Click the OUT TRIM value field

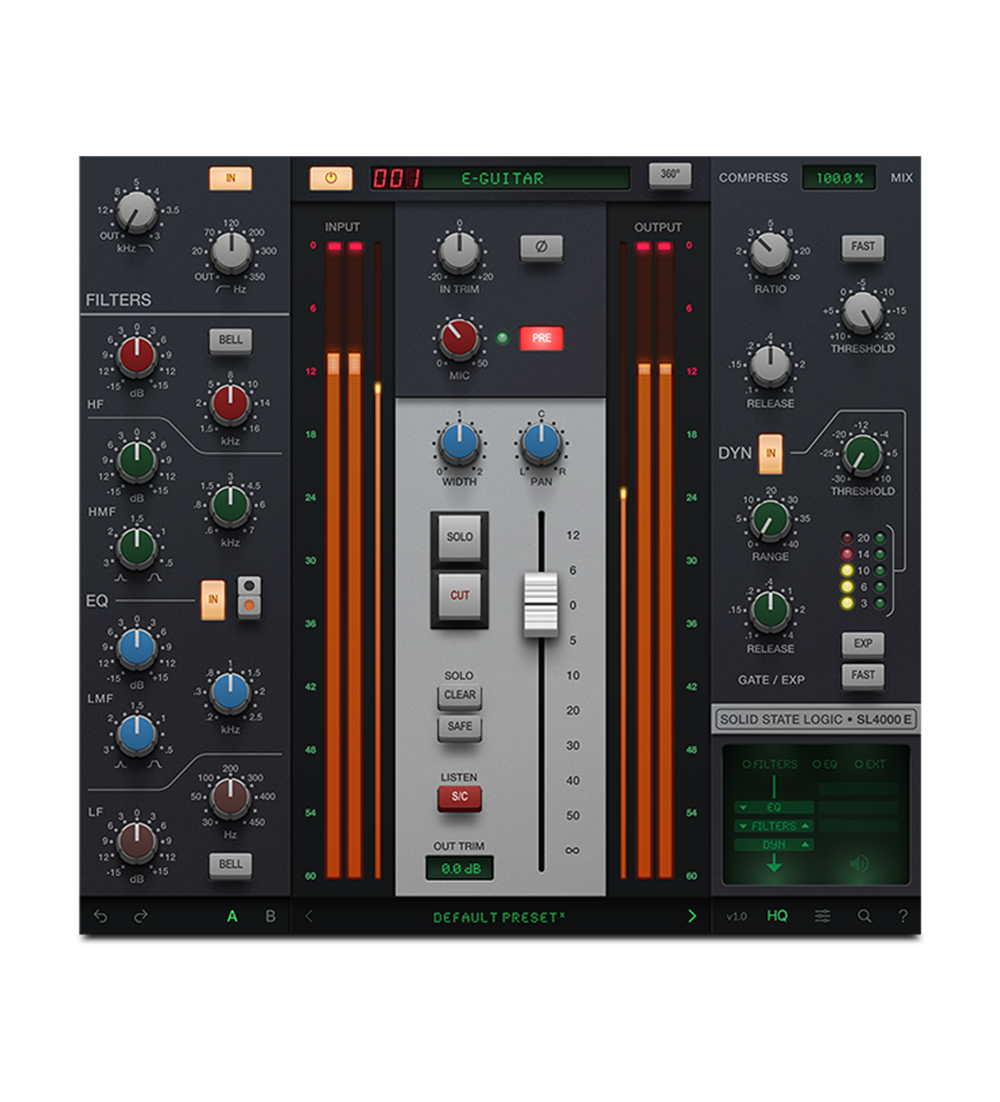tap(460, 868)
